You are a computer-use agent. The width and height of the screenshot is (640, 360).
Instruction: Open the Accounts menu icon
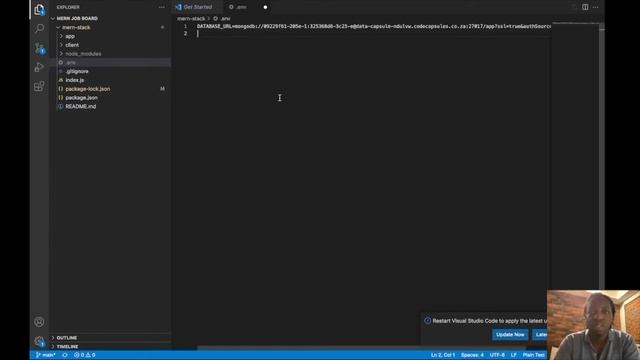(x=39, y=322)
